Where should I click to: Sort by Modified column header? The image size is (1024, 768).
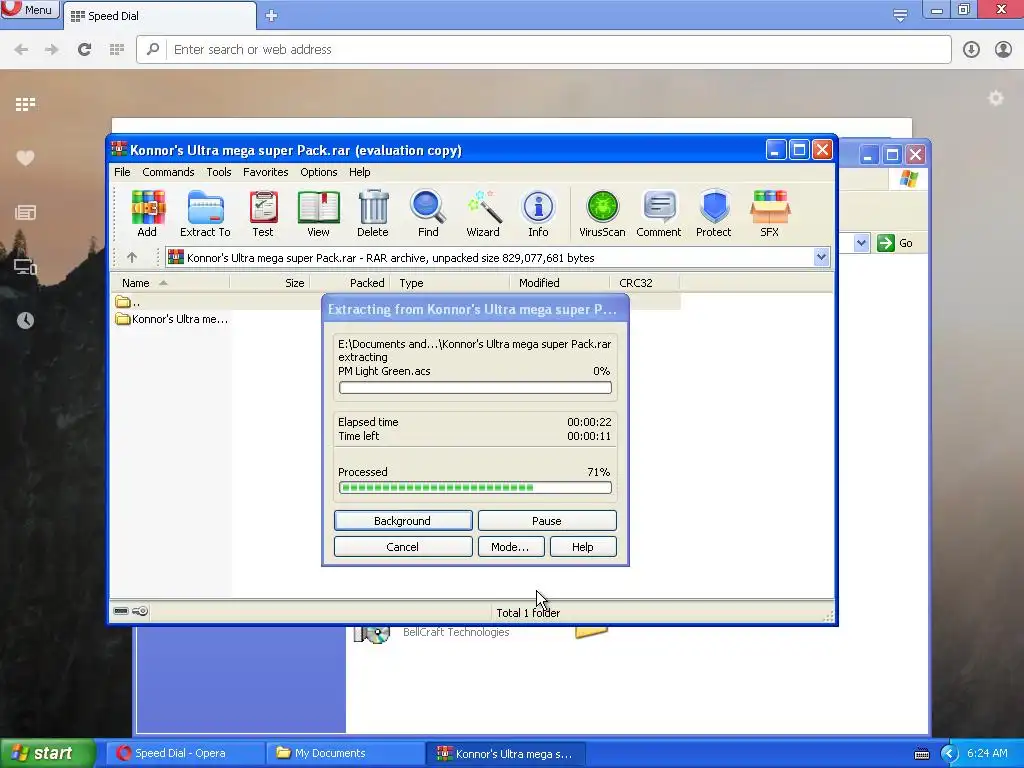point(560,283)
